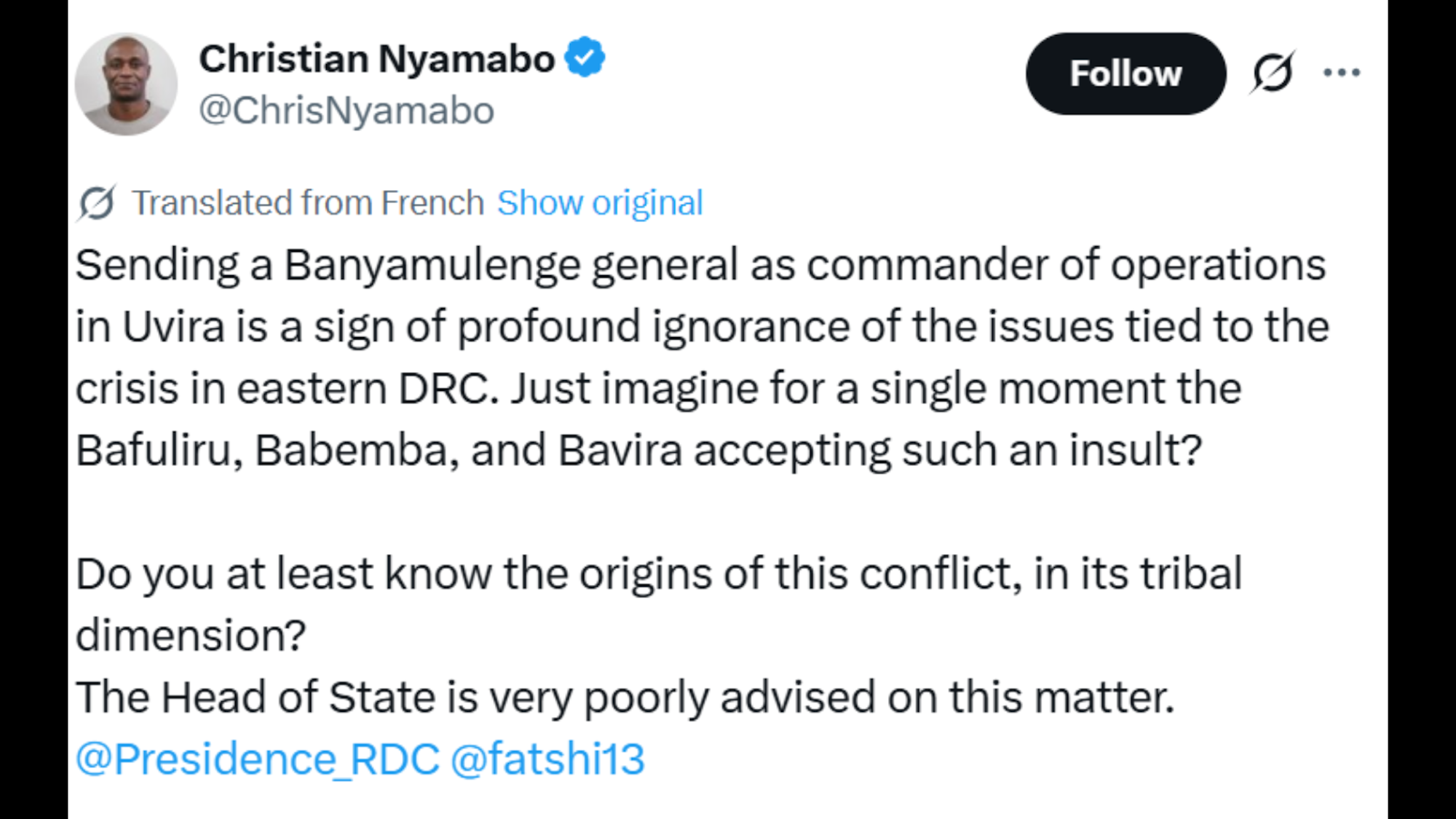The width and height of the screenshot is (1456, 819).
Task: Click the Grok translation icon above the tweet
Action: click(97, 202)
